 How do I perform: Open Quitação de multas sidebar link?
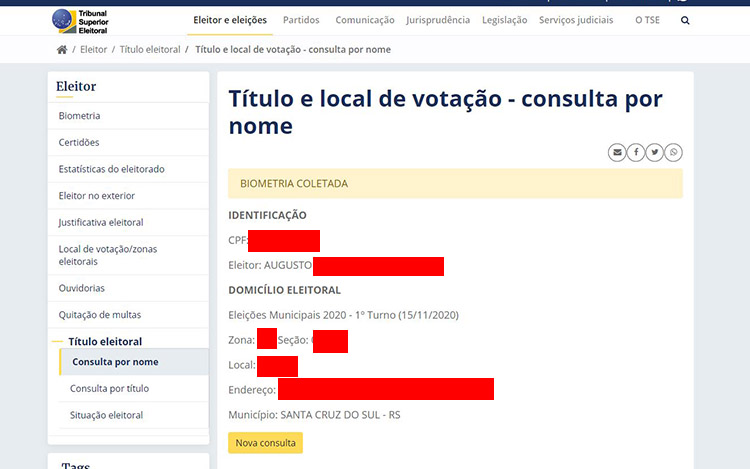click(128, 315)
